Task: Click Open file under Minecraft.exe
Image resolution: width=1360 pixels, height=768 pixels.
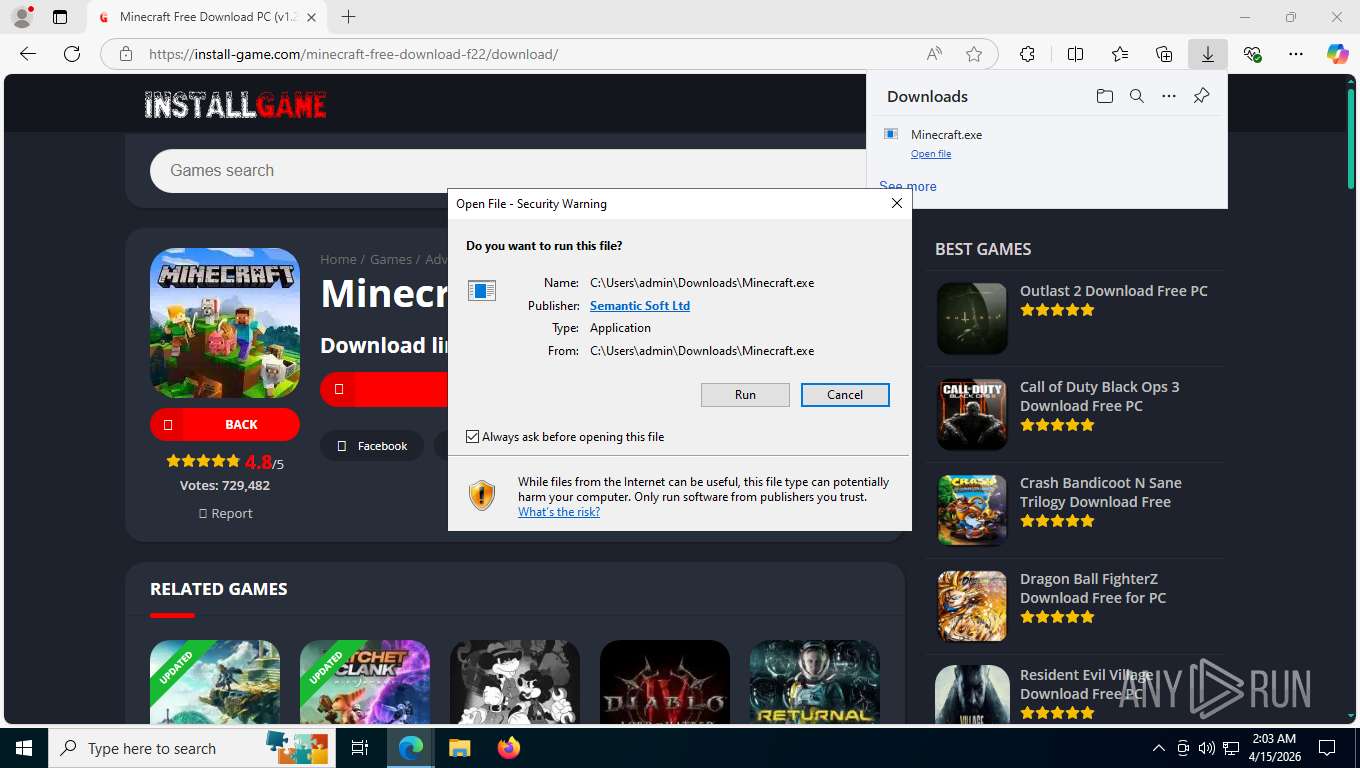Action: click(931, 154)
